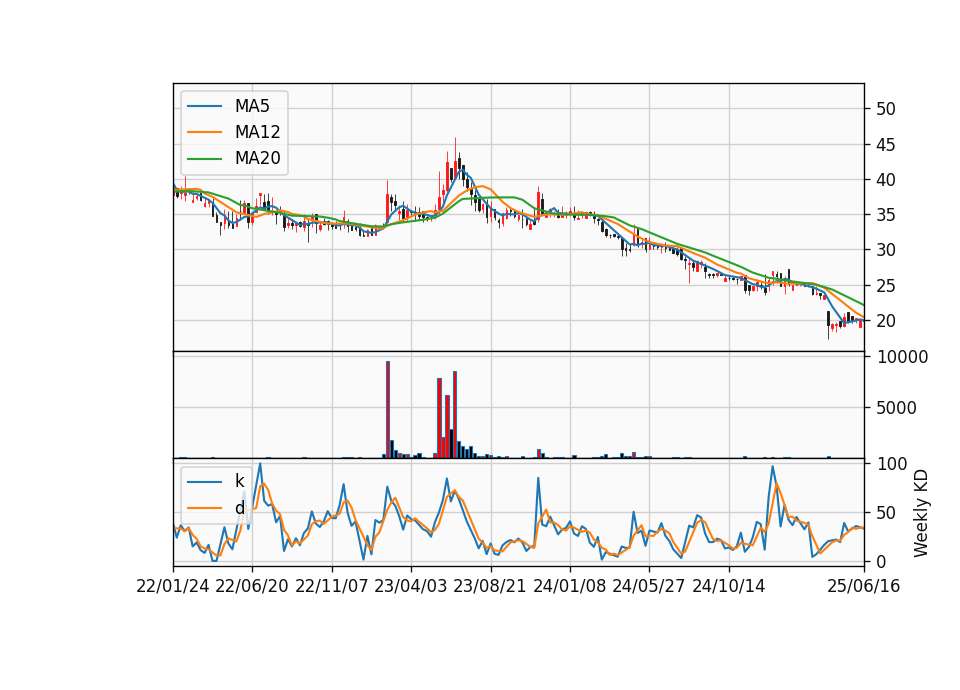Click the 23/04/03 date axis label
Viewport: 960px width, 690px height.
click(411, 586)
